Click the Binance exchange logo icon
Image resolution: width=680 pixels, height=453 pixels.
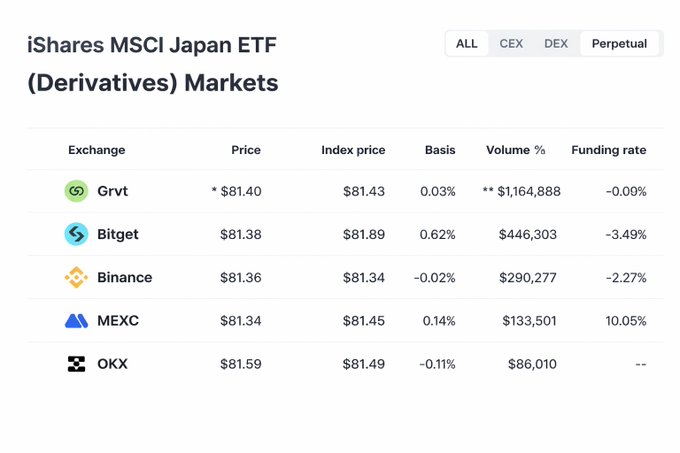(76, 277)
